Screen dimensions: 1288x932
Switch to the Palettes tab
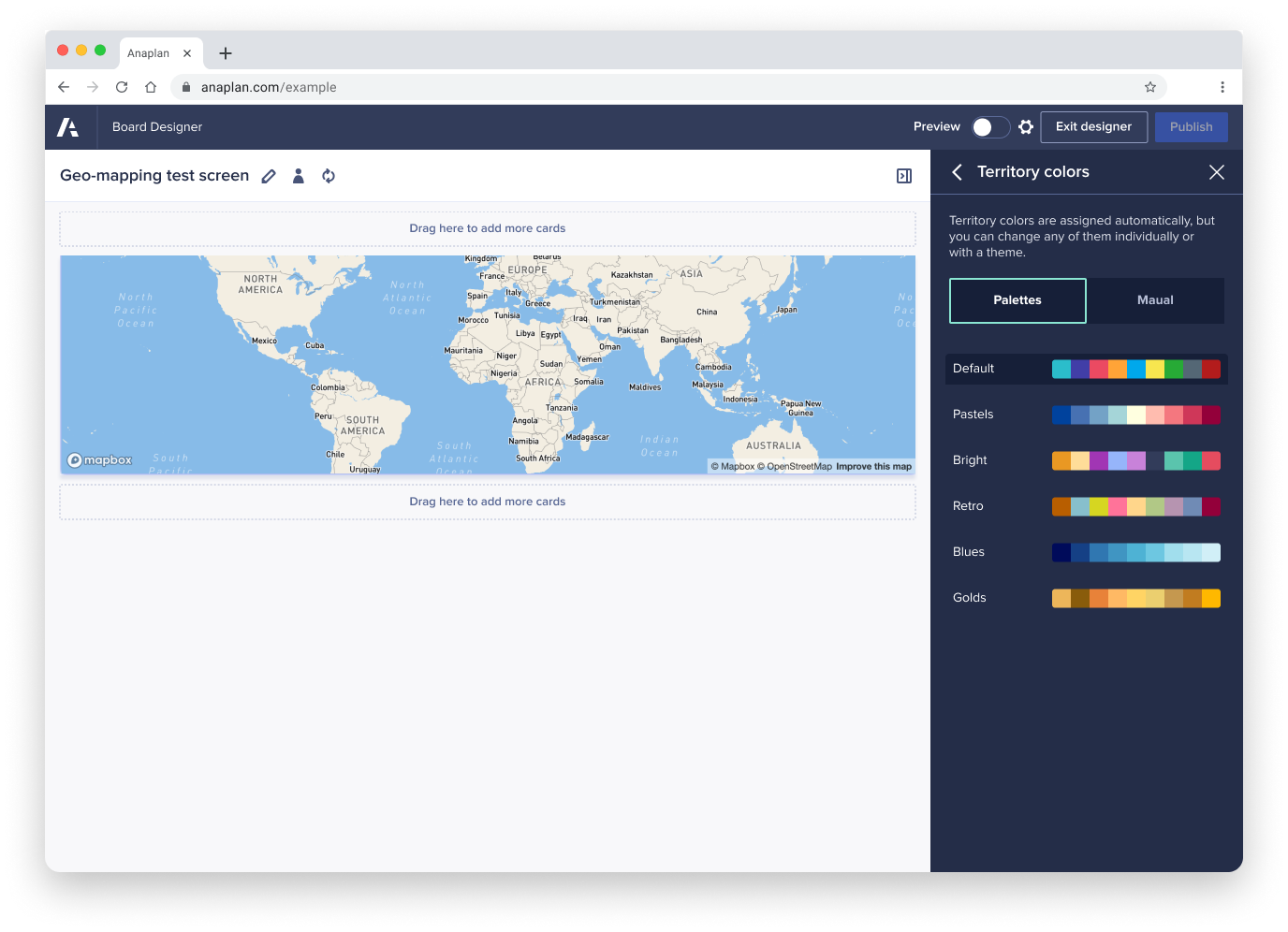[x=1017, y=300]
